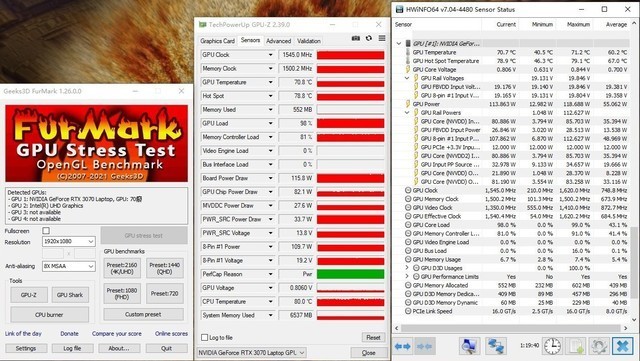
Task: Open the PerfCap Reason dropdown arrow
Action: coord(270,274)
